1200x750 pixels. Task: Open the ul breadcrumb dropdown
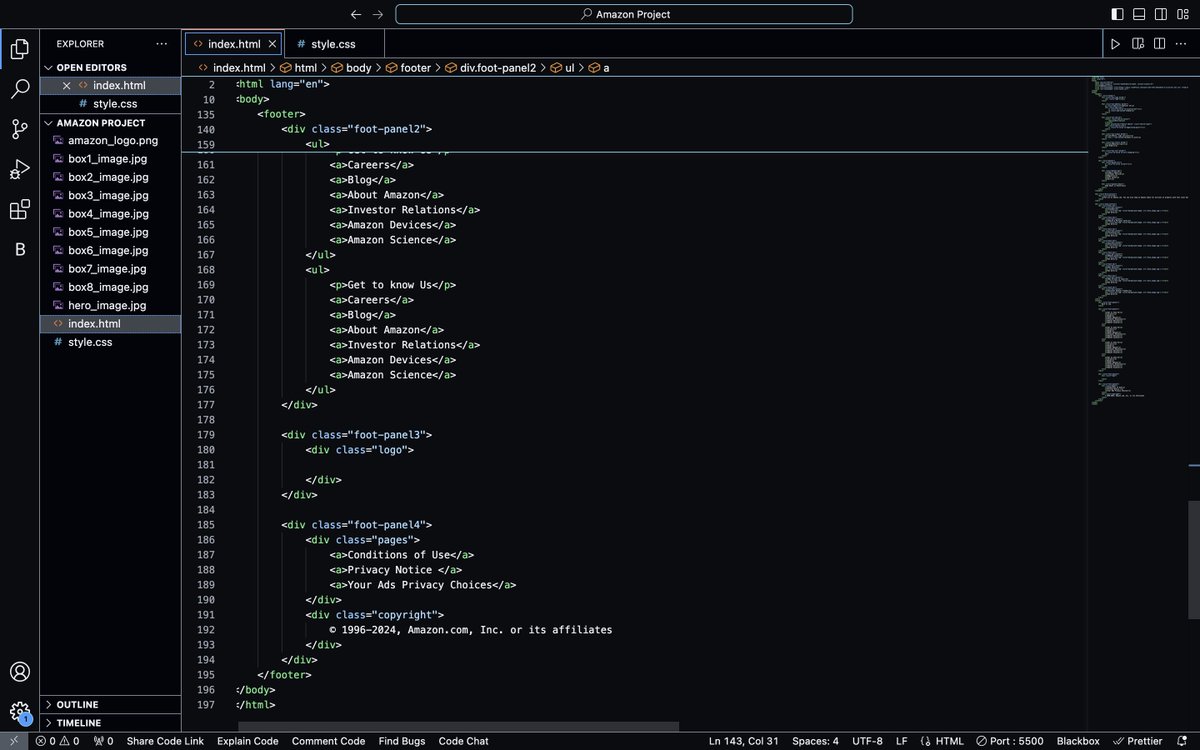coord(562,67)
